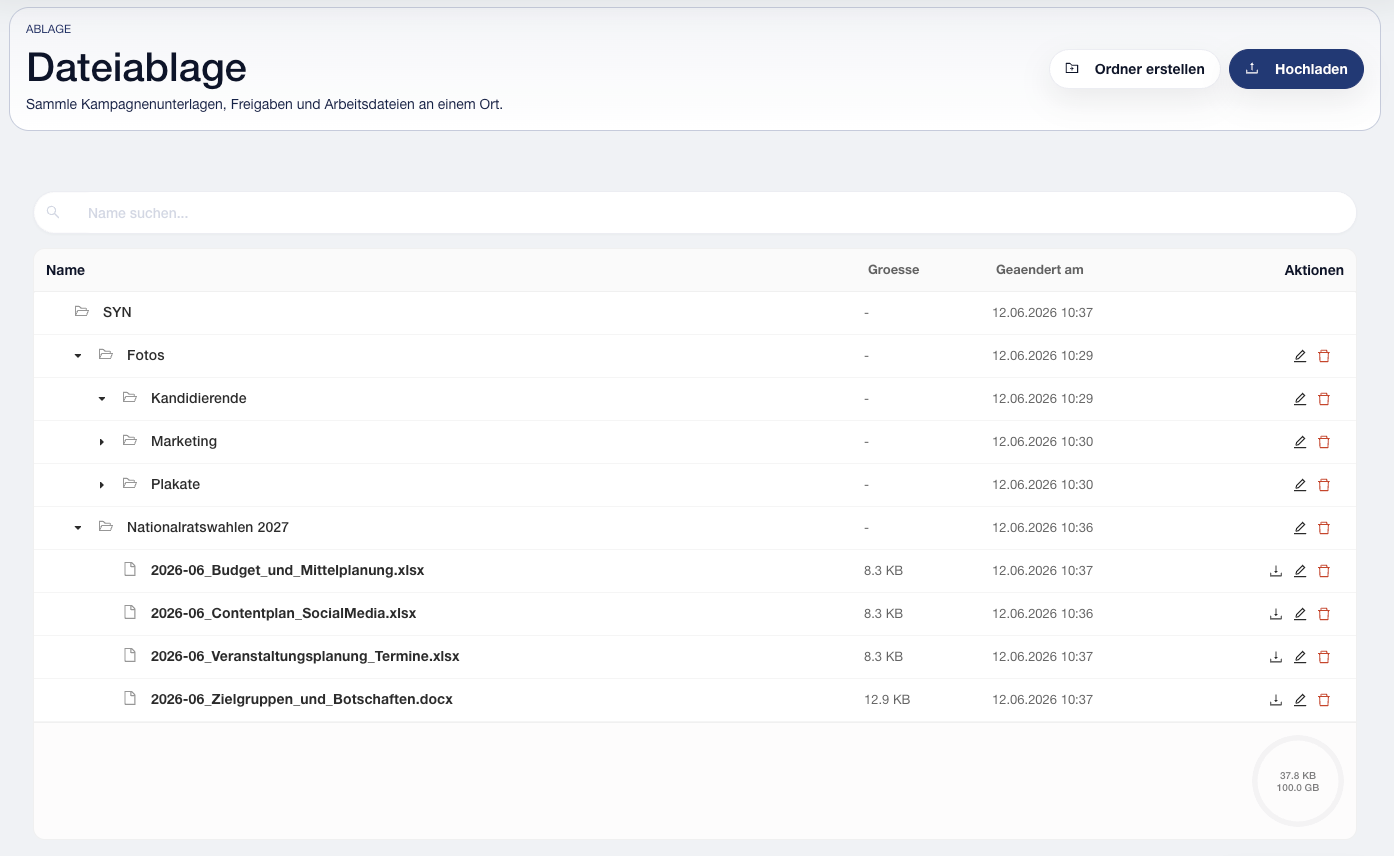Collapse the Kandidierende folder arrow
The image size is (1394, 856).
pyautogui.click(x=102, y=399)
